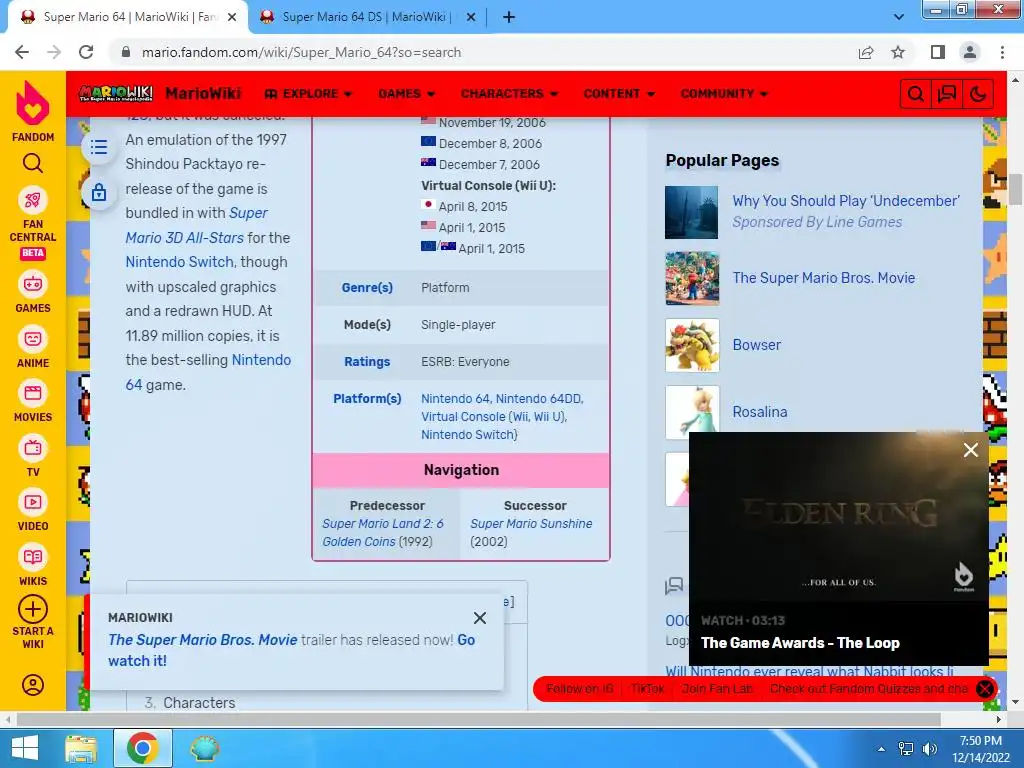Click the Share this page icon in address bar
The height and width of the screenshot is (768, 1024).
pos(866,52)
